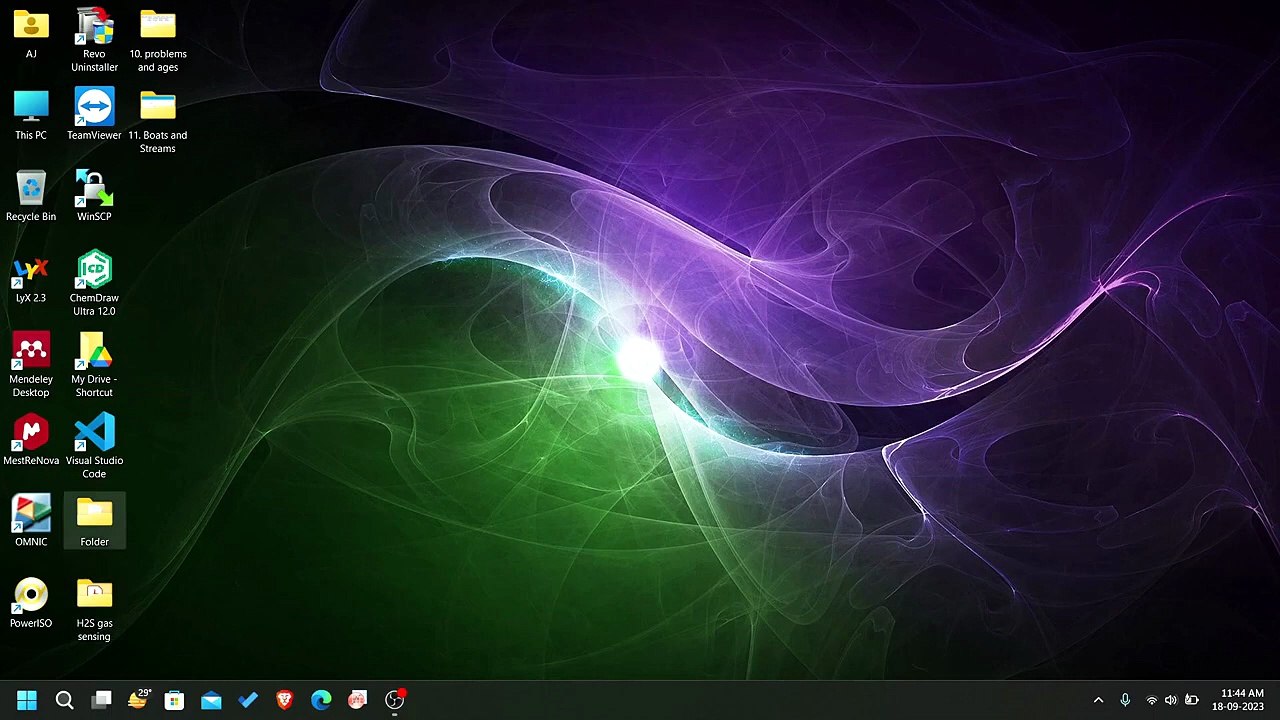Select the Recycle Bin icon

point(31,196)
